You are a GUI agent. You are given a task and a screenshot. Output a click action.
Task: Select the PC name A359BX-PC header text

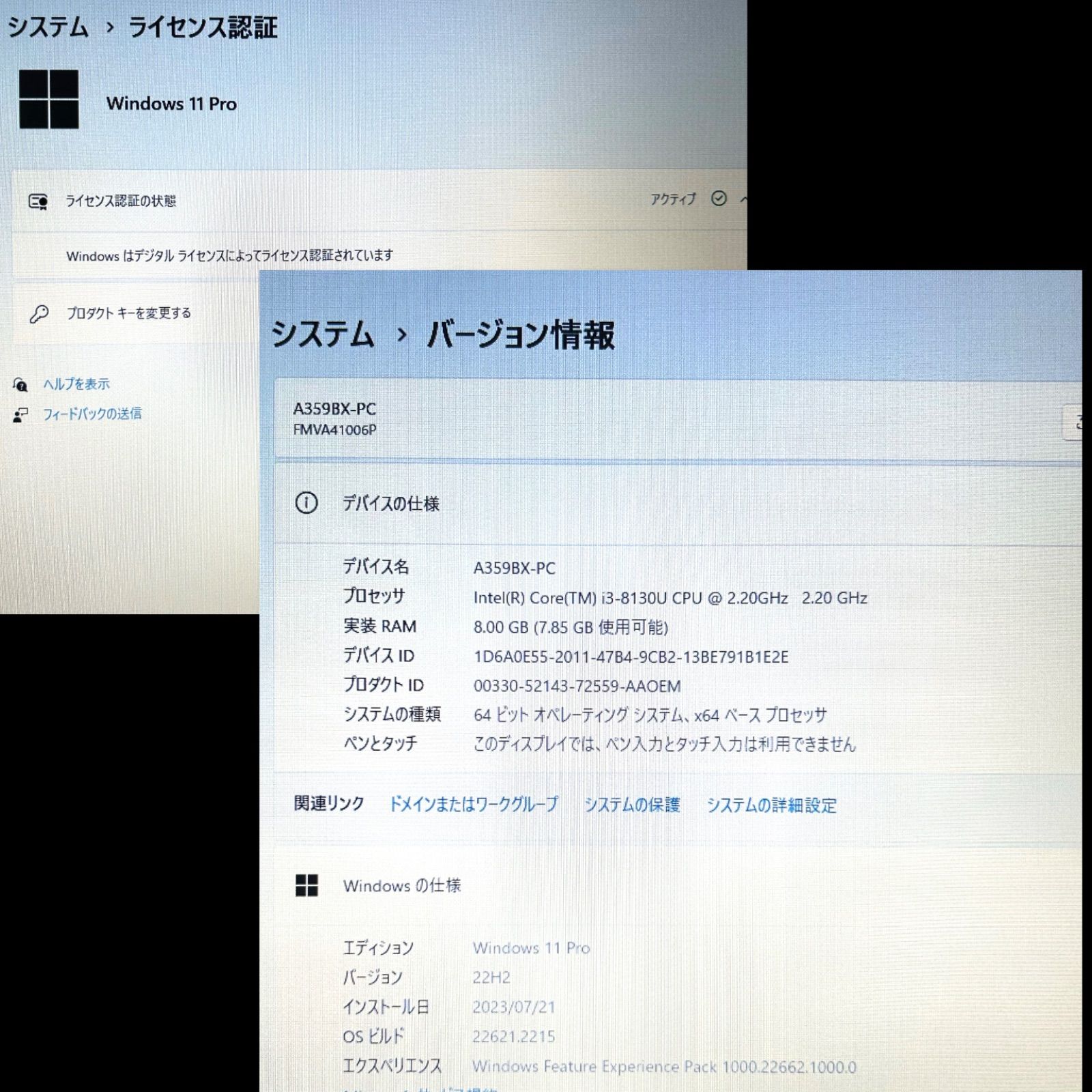(x=334, y=409)
